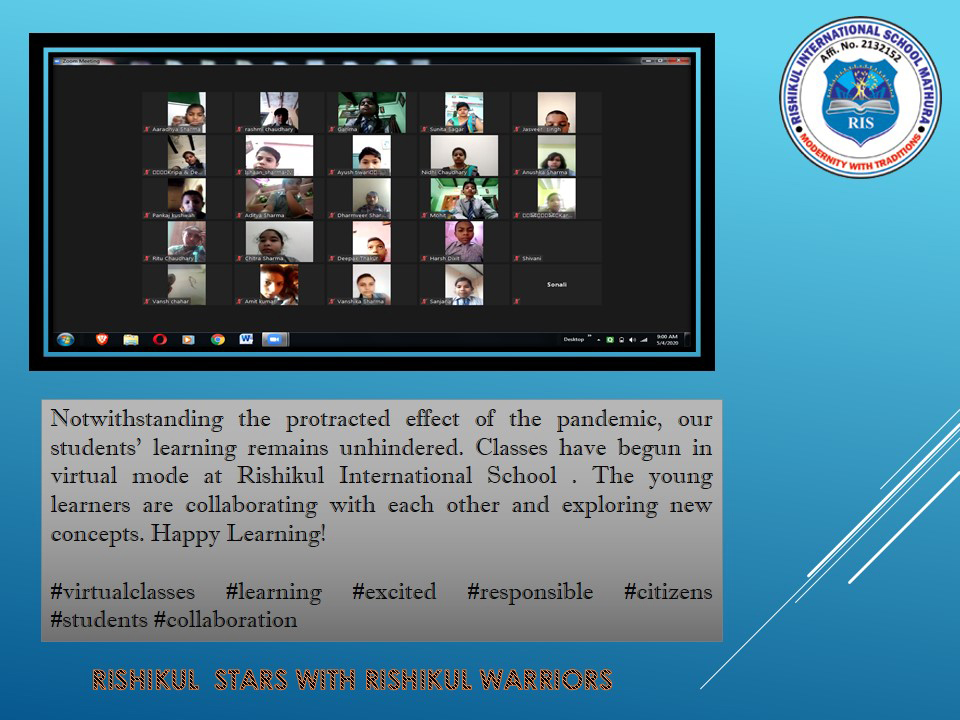Viewport: 960px width, 720px height.
Task: Open File Explorer from the taskbar
Action: point(130,339)
